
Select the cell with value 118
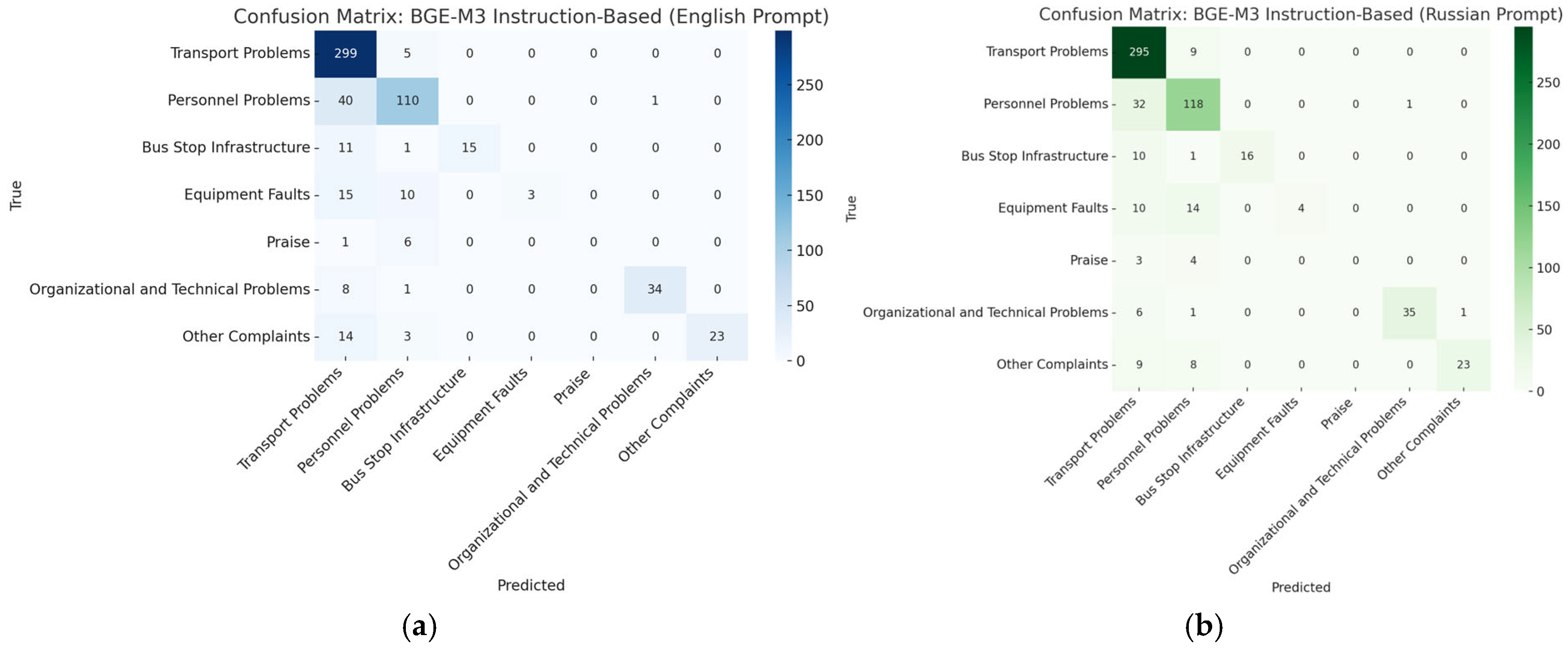(x=1193, y=104)
